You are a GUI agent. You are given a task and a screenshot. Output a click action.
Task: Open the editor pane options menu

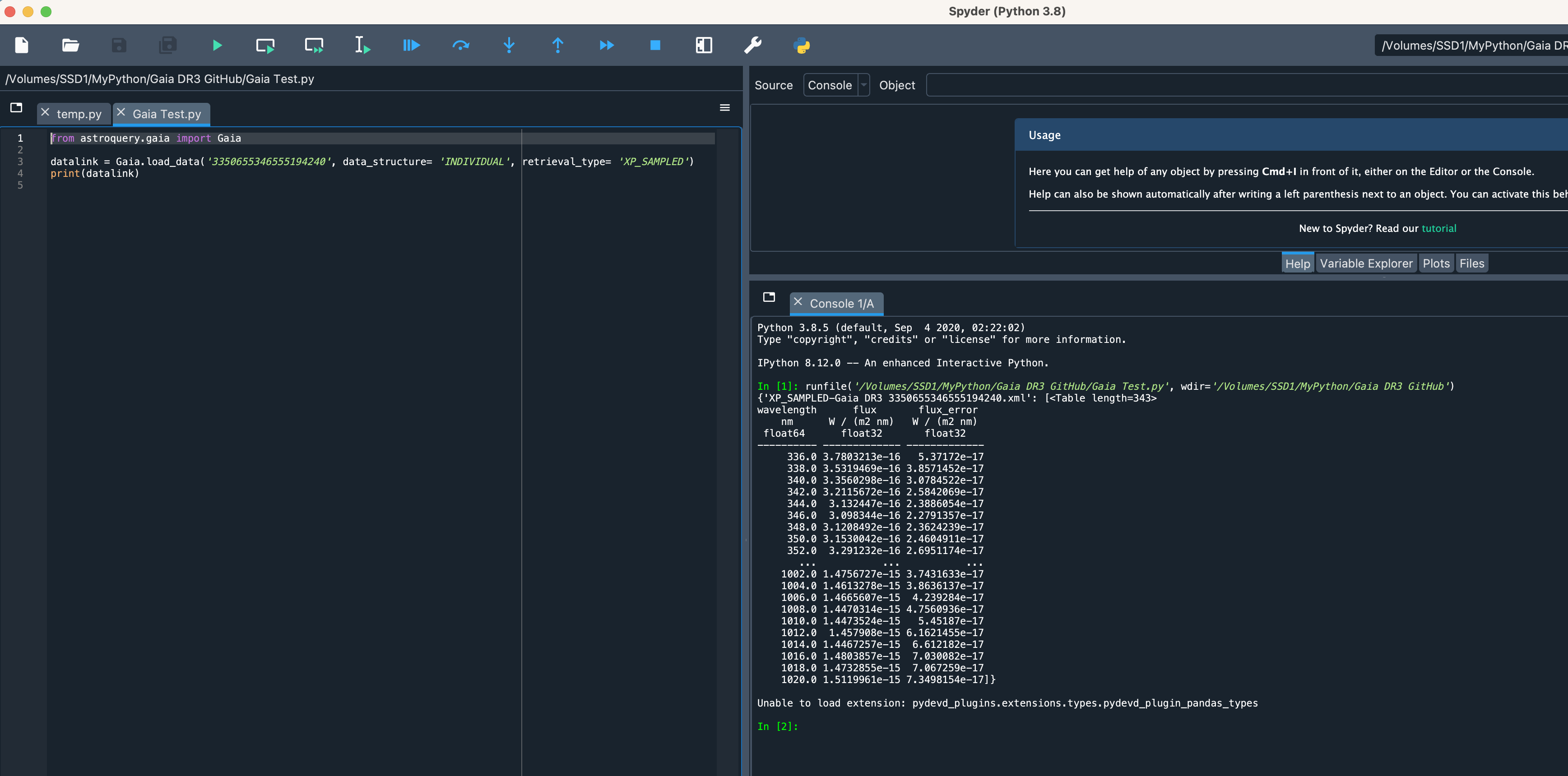(724, 108)
